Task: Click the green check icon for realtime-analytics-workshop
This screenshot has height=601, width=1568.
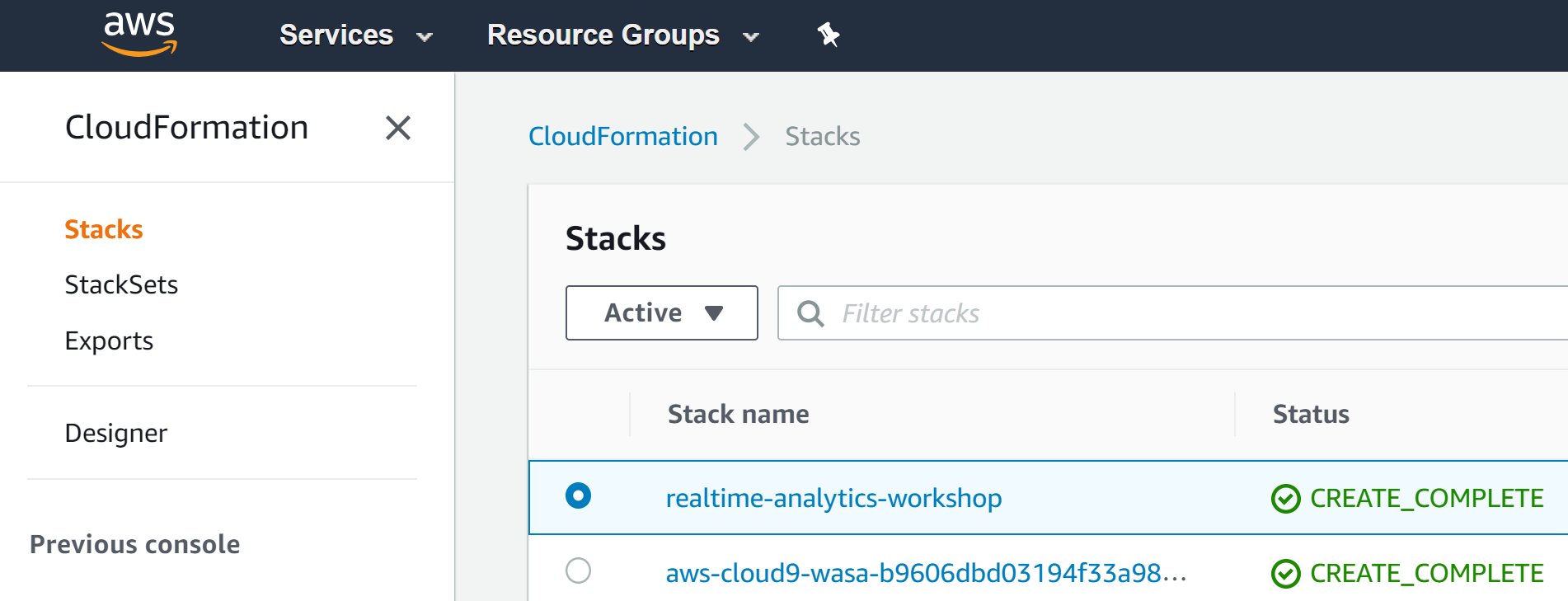Action: coord(1285,499)
